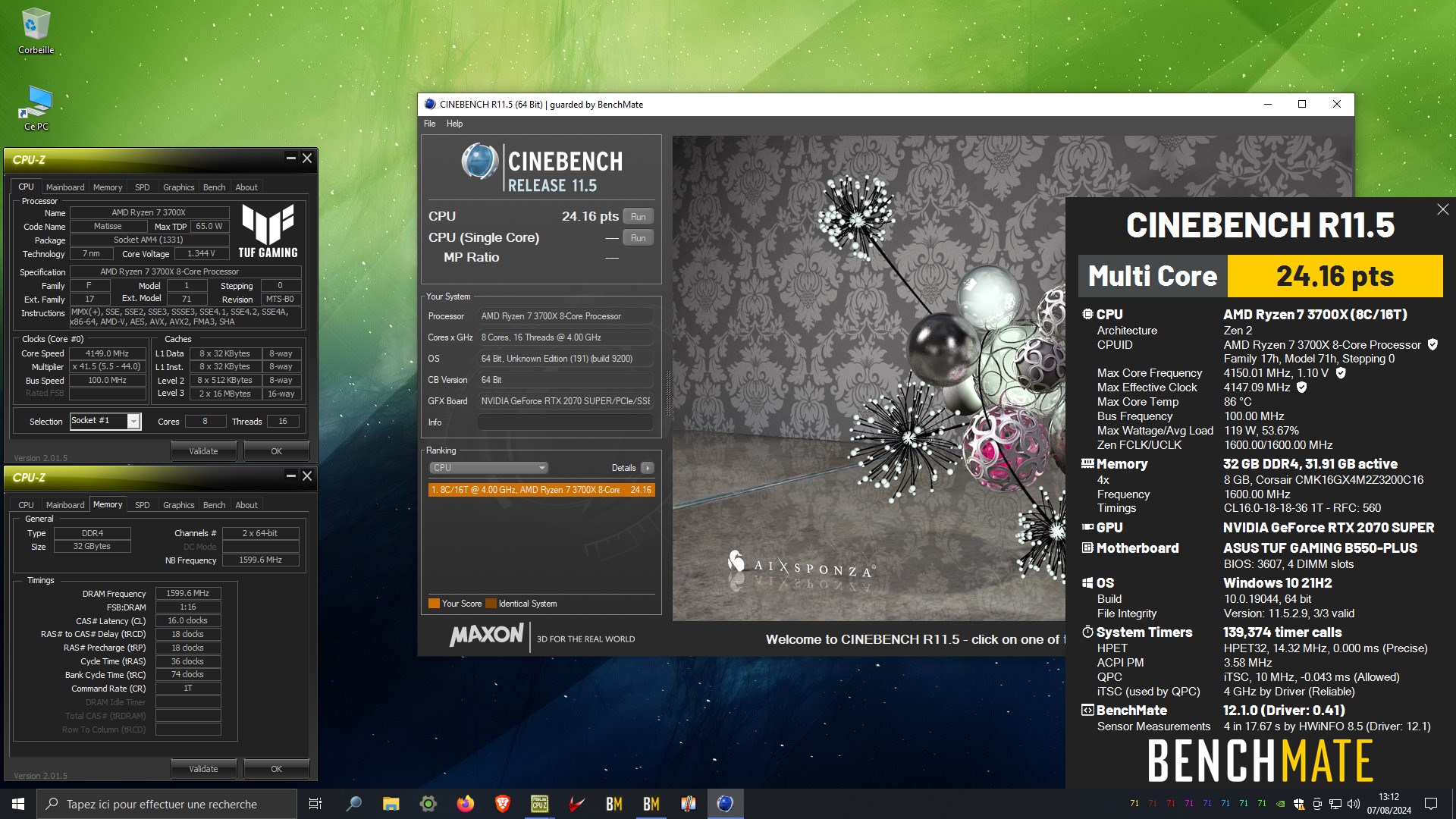Image resolution: width=1456 pixels, height=819 pixels.
Task: Click the Info text field in Cinebench
Action: click(x=565, y=422)
